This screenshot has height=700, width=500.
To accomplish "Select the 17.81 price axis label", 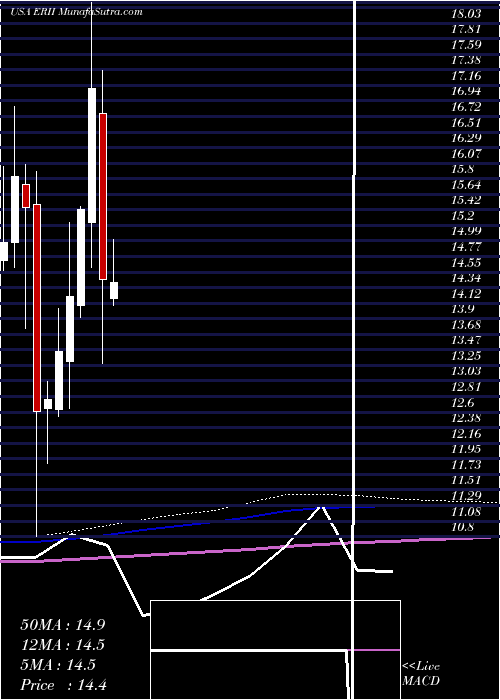I will (467, 29).
